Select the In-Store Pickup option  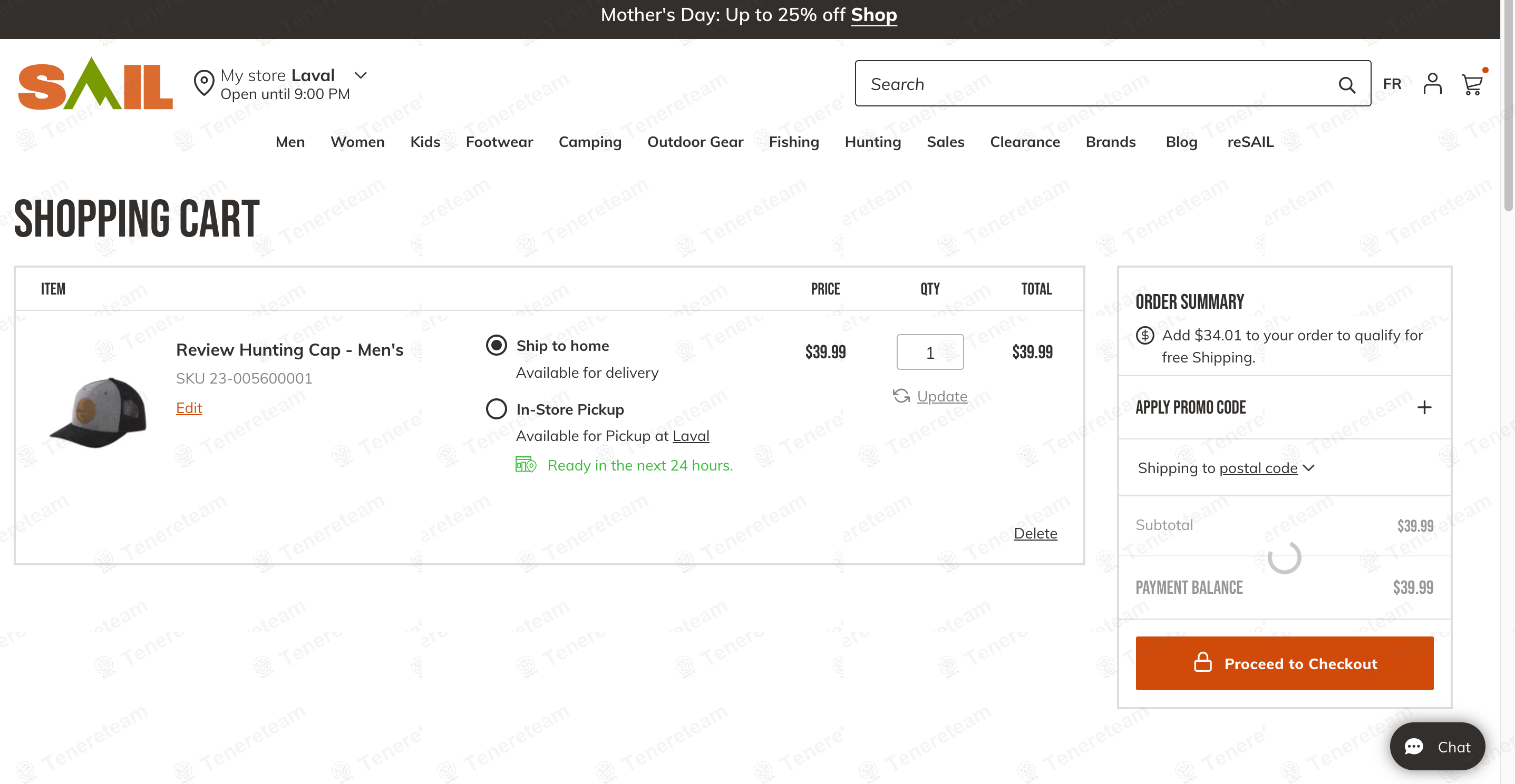pyautogui.click(x=497, y=409)
